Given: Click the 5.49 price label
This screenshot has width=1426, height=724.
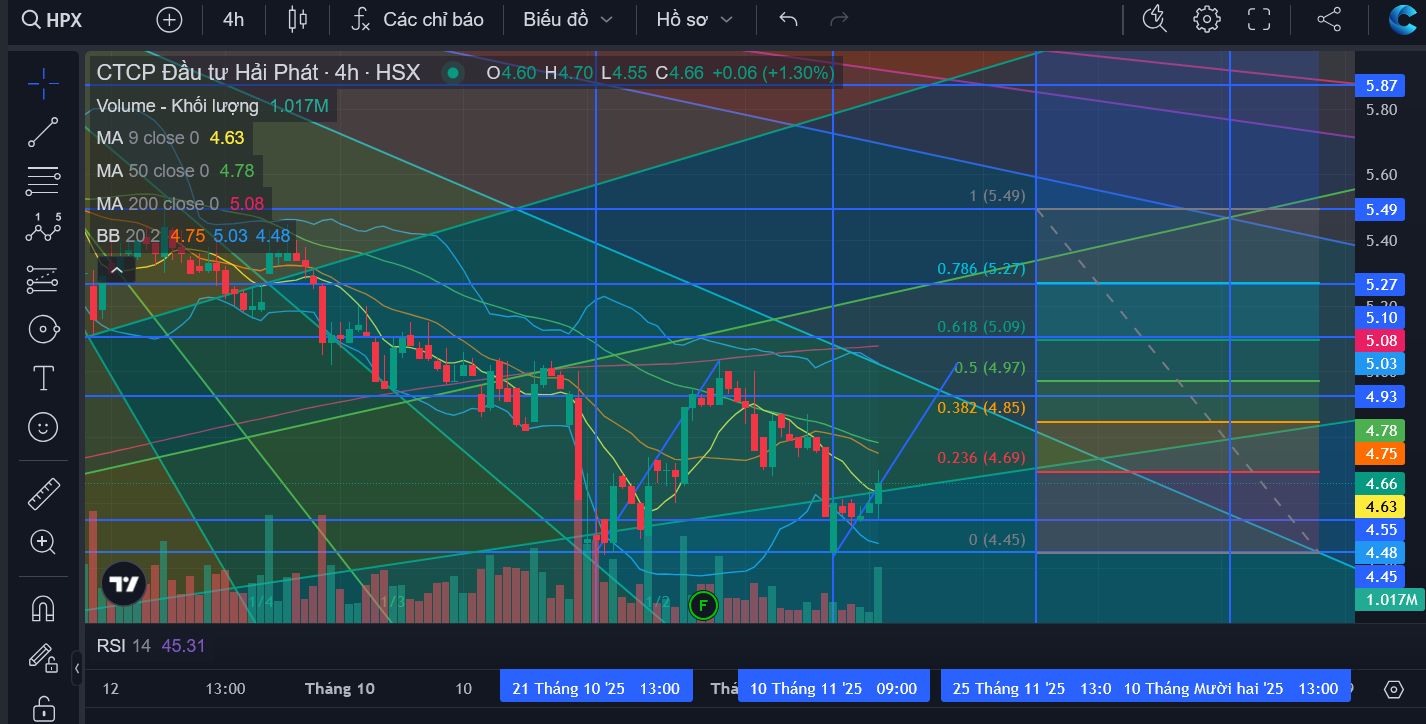Looking at the screenshot, I should pos(1380,209).
